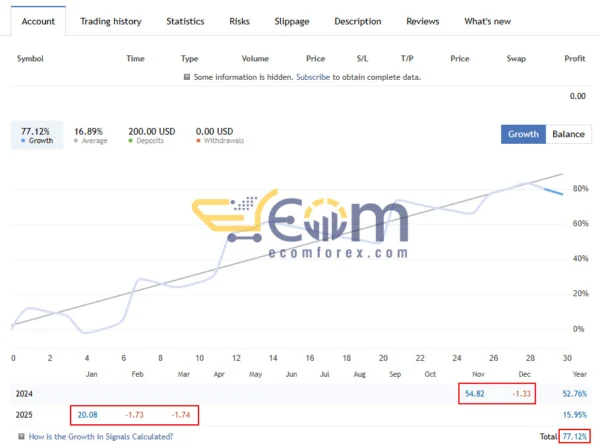The image size is (600, 446).
Task: View the Description tab
Action: 357,21
